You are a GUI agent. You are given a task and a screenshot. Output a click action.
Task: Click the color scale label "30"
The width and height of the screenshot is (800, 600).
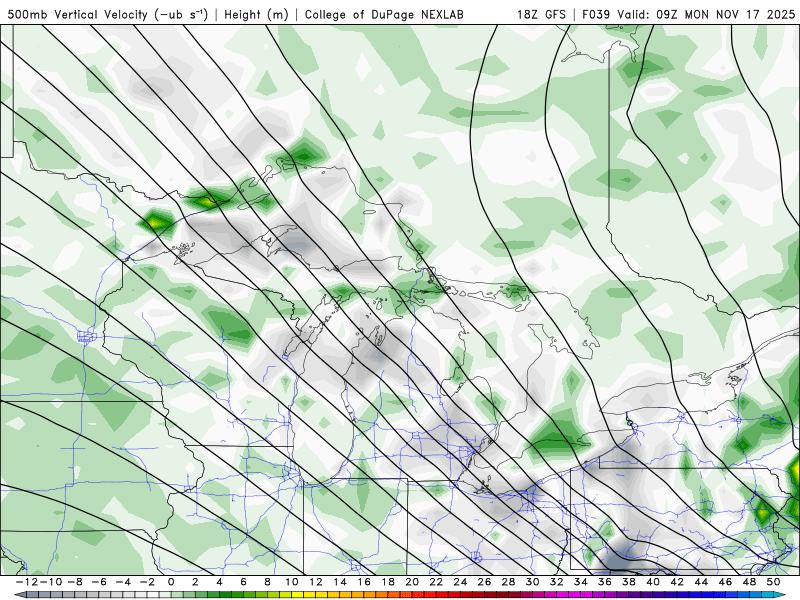[533, 582]
